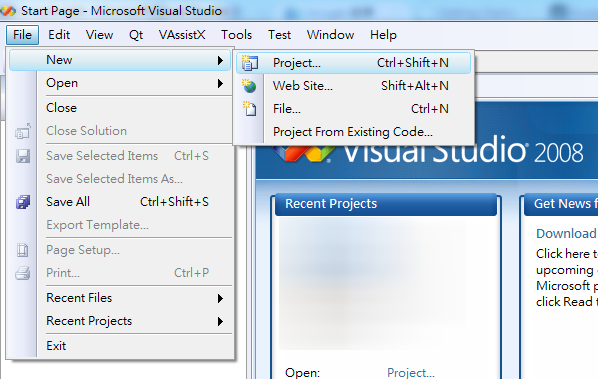Click the Print printer icon
598x379 pixels.
tap(23, 273)
